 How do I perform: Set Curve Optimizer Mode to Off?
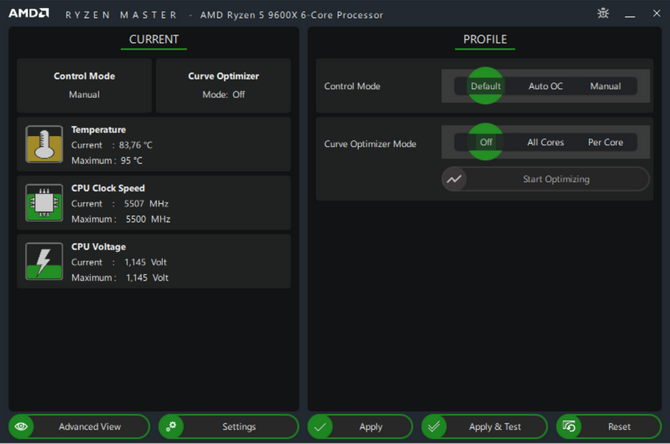click(x=485, y=142)
